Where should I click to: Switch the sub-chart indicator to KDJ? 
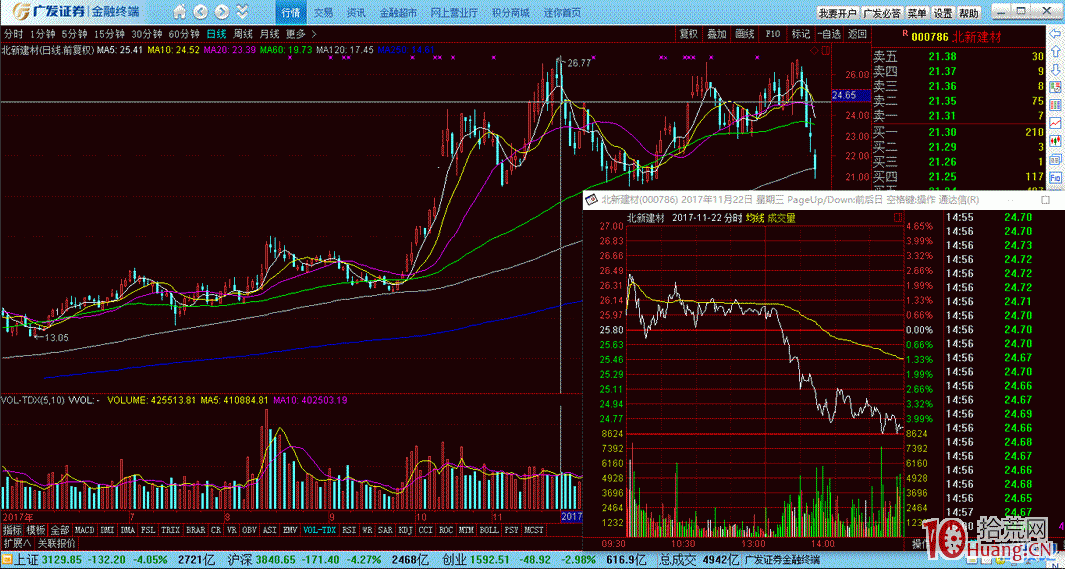click(403, 530)
